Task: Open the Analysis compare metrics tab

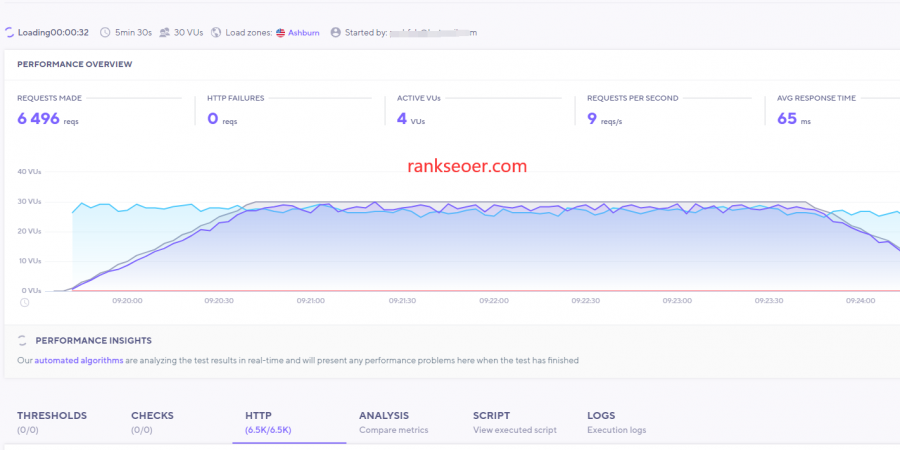Action: pyautogui.click(x=394, y=422)
